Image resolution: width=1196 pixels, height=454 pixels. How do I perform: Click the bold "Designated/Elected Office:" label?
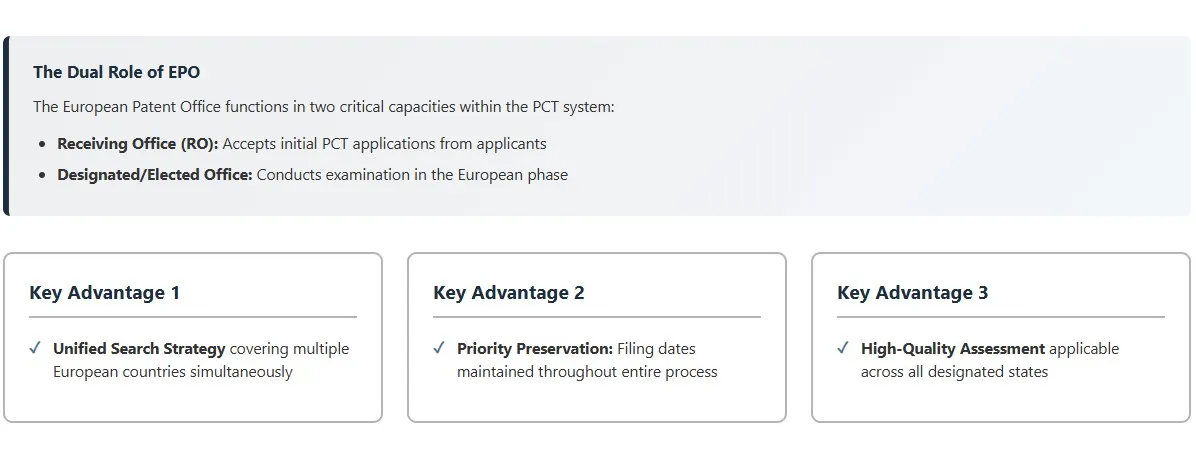(x=154, y=175)
